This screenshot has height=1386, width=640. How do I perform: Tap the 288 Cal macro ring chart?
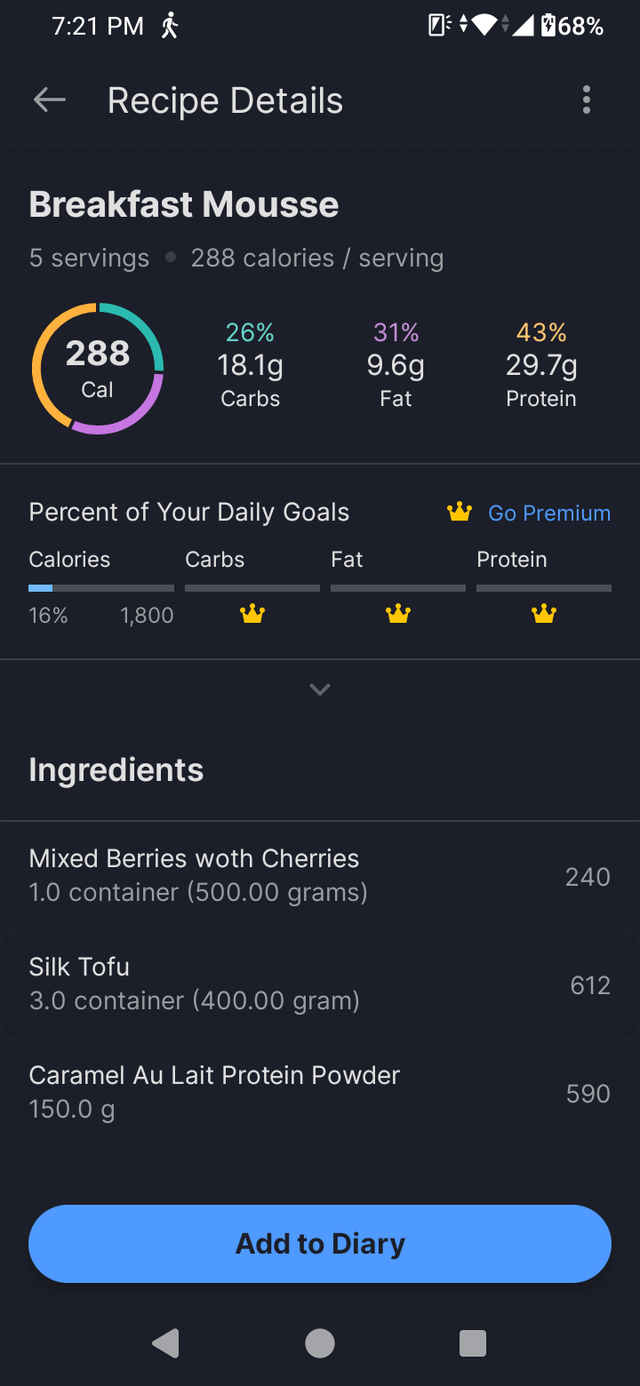(x=98, y=367)
